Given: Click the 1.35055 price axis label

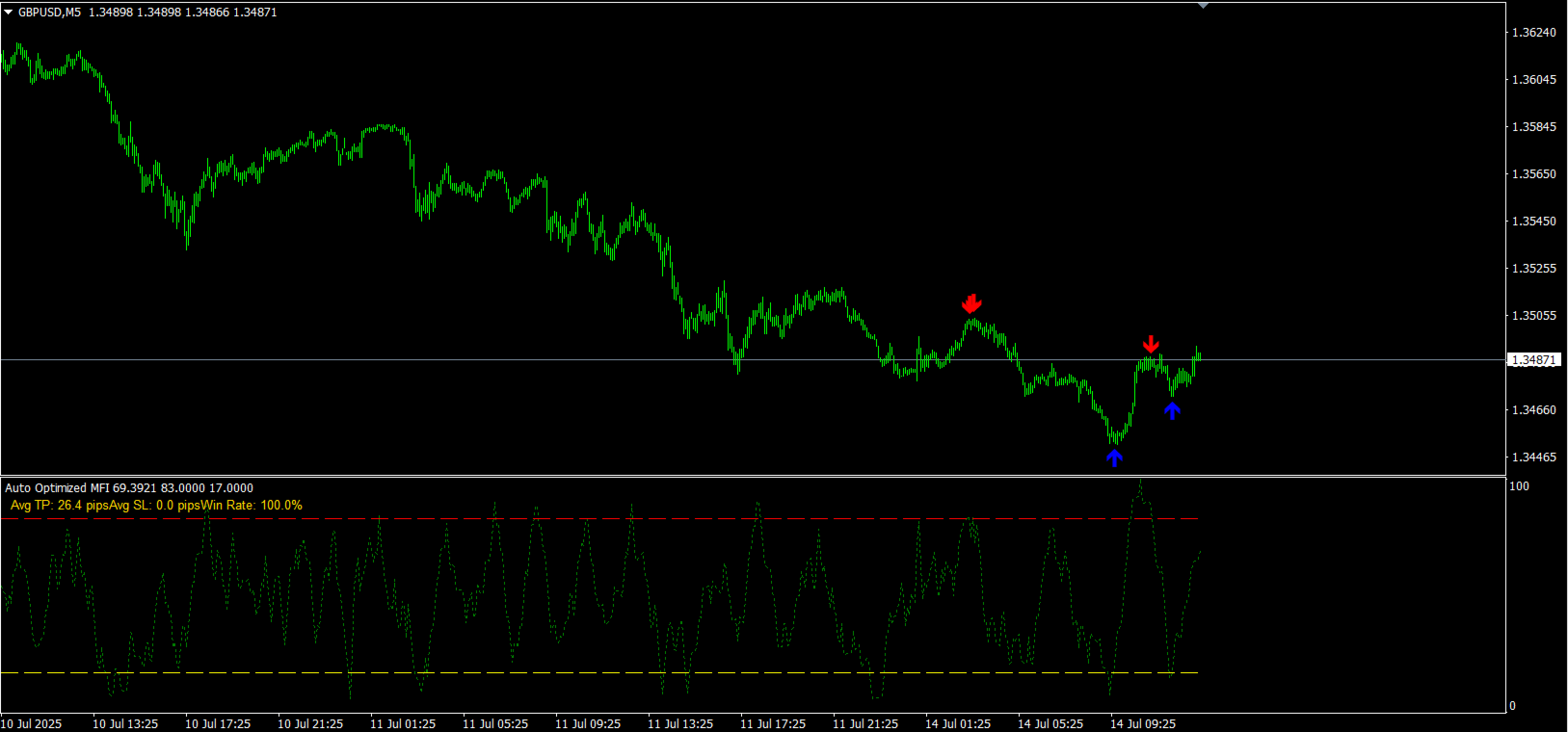Looking at the screenshot, I should [x=1533, y=316].
